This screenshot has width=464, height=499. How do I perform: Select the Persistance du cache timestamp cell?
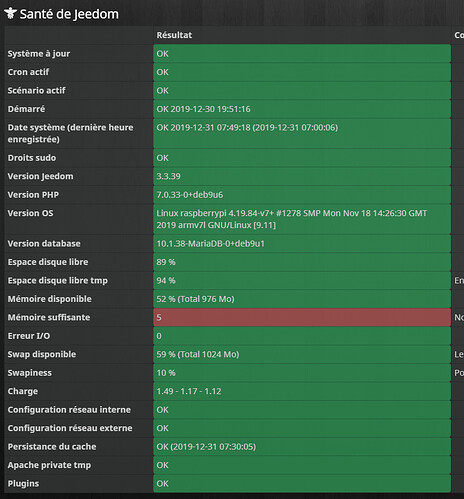click(302, 447)
